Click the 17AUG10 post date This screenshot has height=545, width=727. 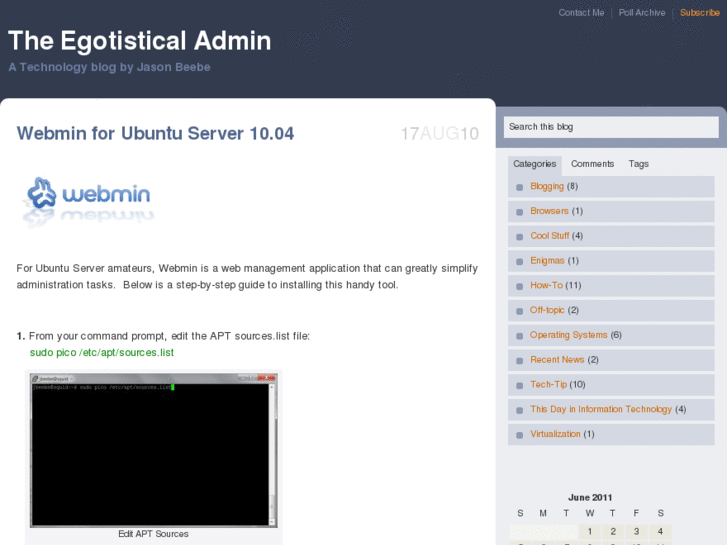440,134
